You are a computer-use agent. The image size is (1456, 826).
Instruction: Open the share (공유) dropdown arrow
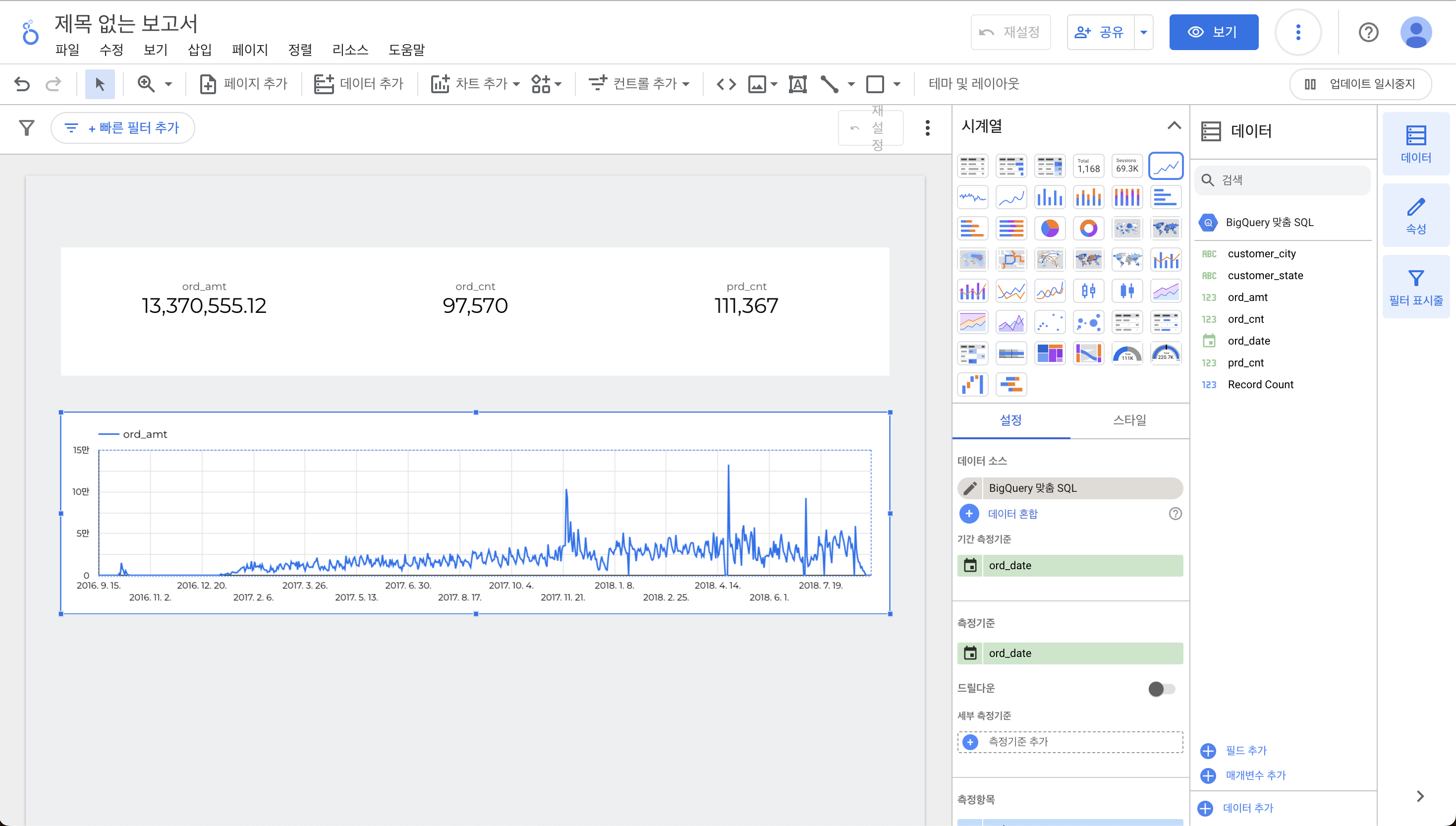pos(1144,32)
